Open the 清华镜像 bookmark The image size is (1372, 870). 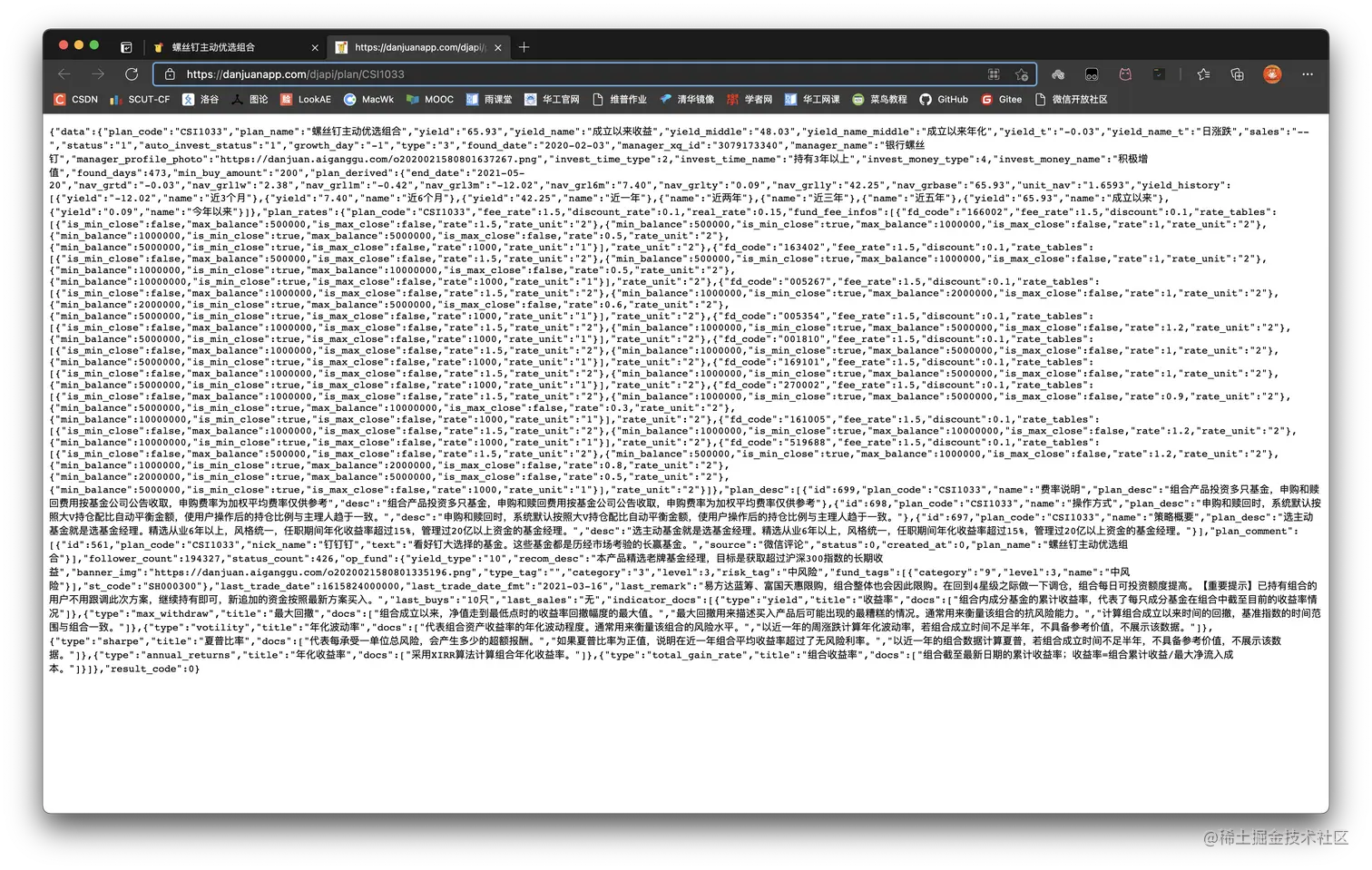pos(687,100)
